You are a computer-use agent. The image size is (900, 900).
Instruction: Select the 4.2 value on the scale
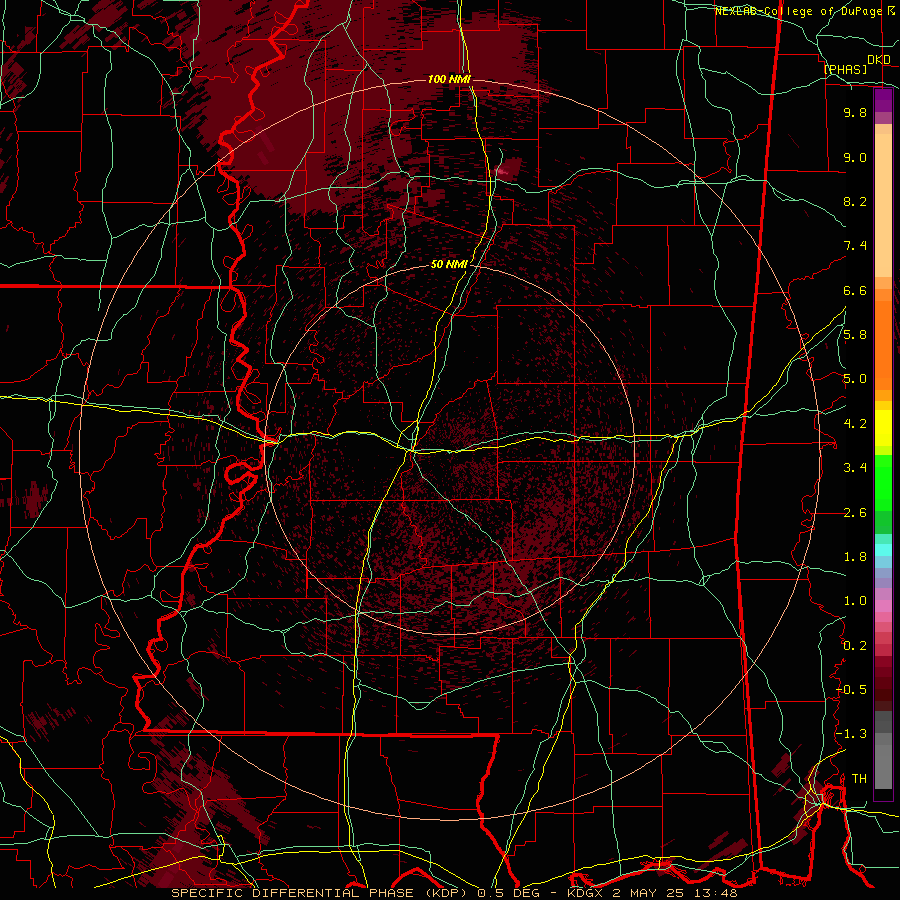855,424
